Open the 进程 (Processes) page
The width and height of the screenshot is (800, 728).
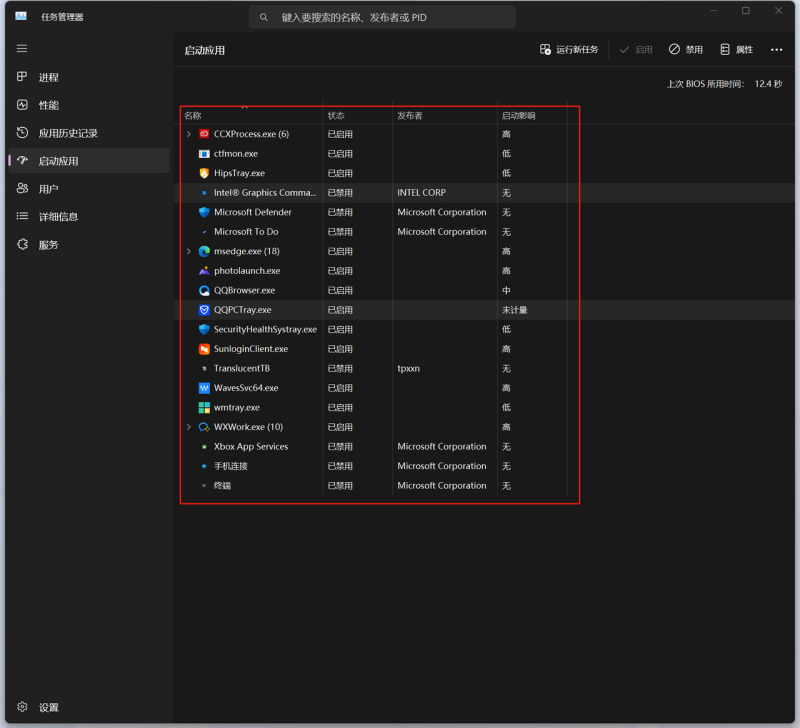tap(89, 77)
